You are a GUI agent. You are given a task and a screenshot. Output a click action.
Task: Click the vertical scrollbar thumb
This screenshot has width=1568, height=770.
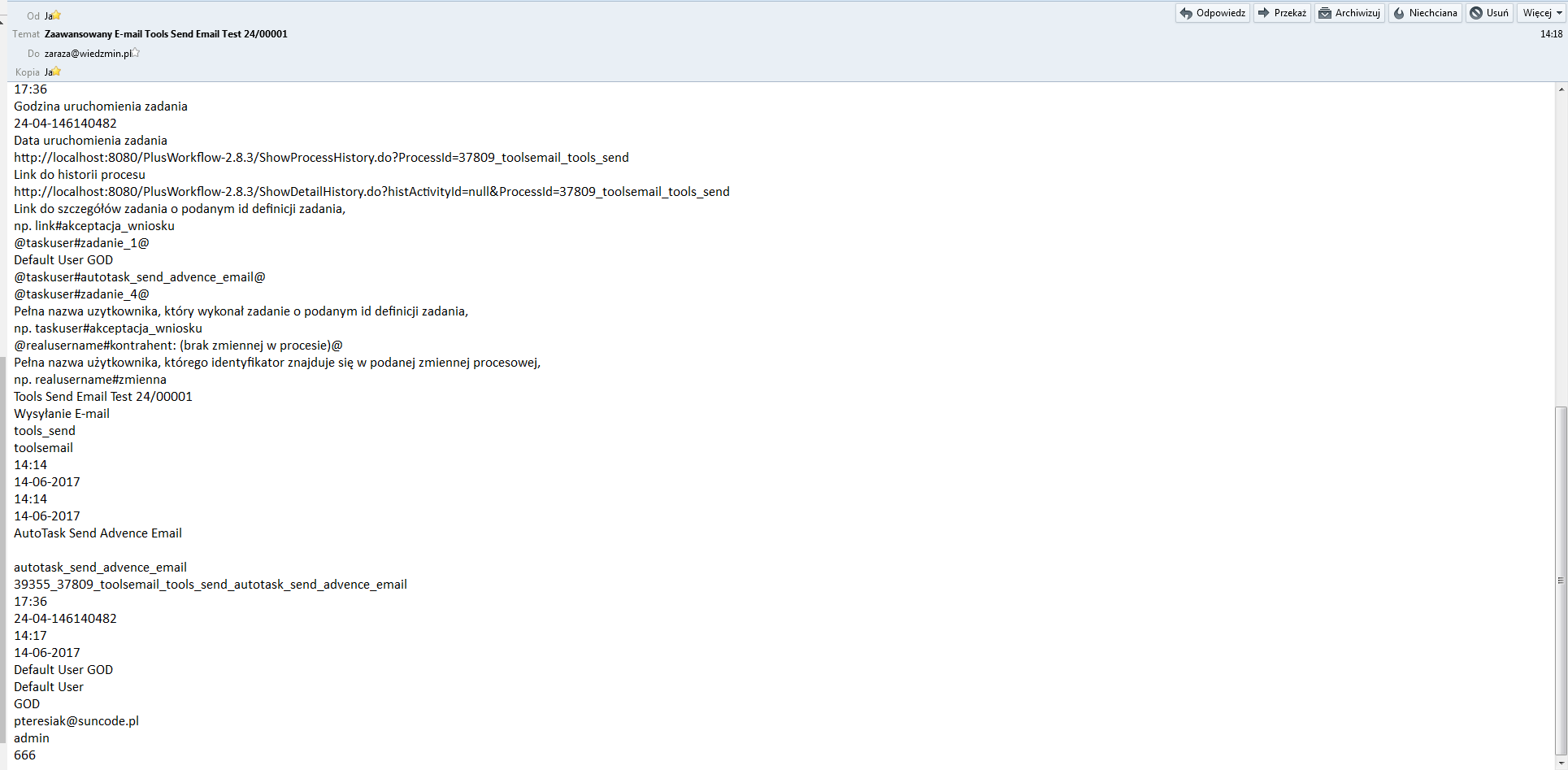[x=1561, y=581]
